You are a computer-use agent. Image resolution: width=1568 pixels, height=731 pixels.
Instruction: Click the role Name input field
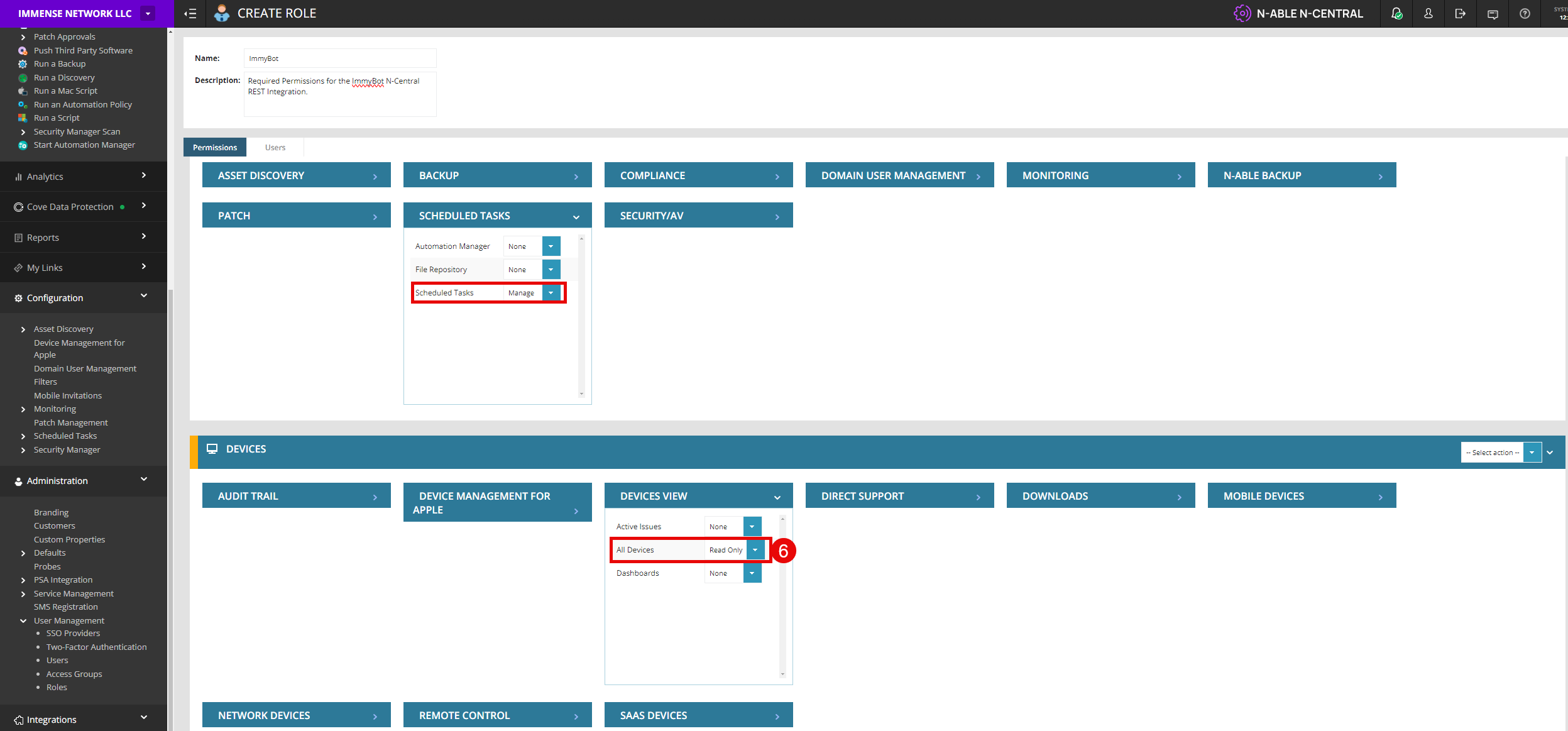click(x=339, y=58)
